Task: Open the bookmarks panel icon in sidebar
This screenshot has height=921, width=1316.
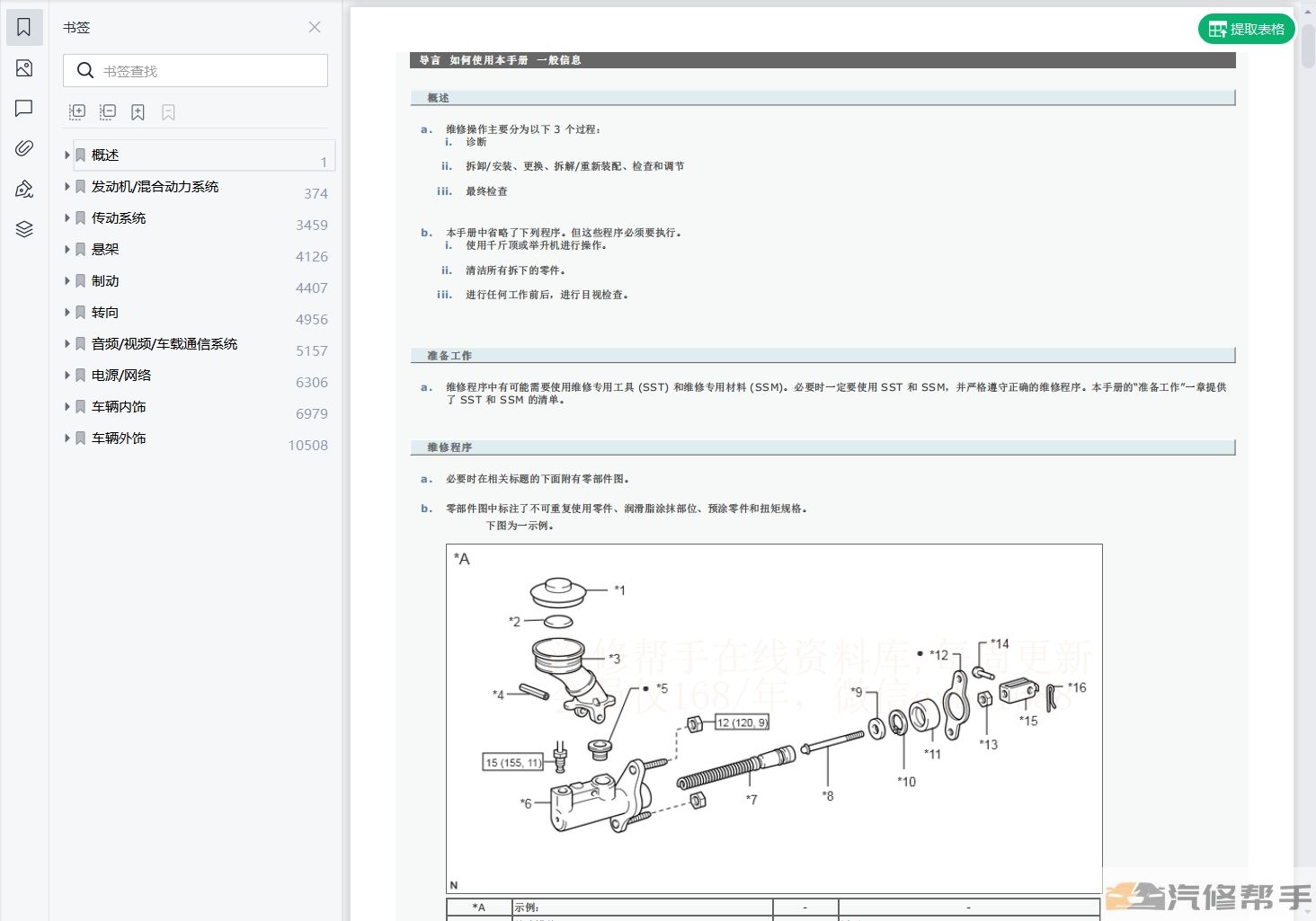Action: pos(24,28)
